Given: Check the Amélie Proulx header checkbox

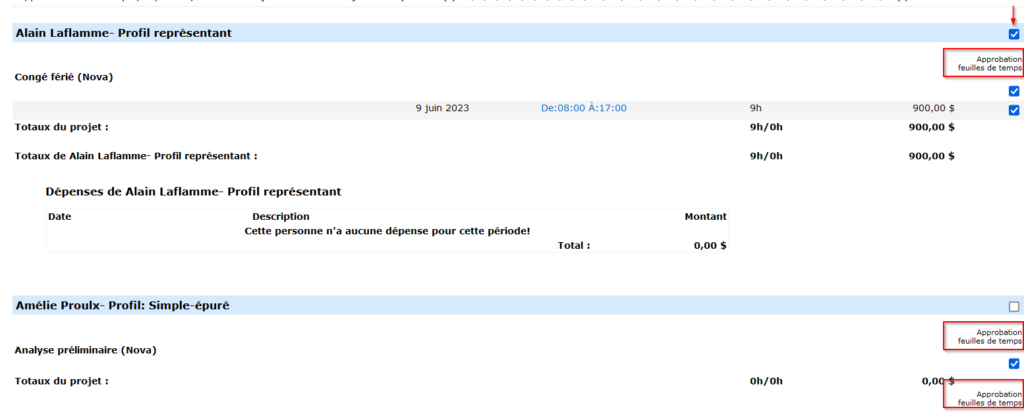Looking at the screenshot, I should (x=1014, y=306).
